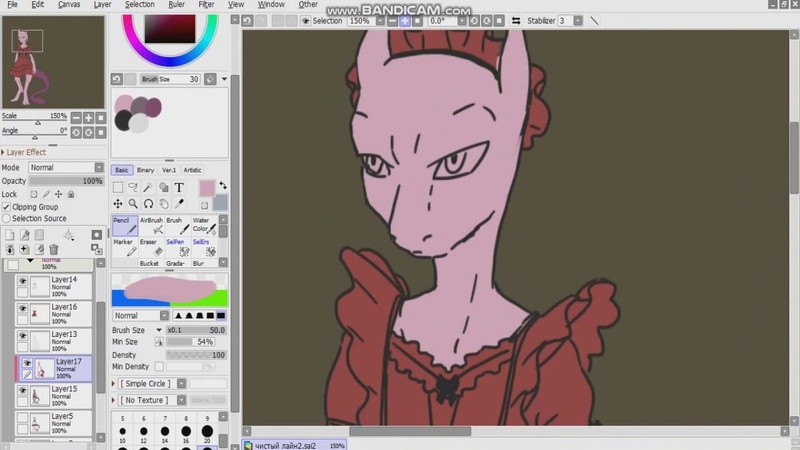Viewport: 800px width, 450px height.
Task: Select the Brush tool
Action: click(178, 225)
